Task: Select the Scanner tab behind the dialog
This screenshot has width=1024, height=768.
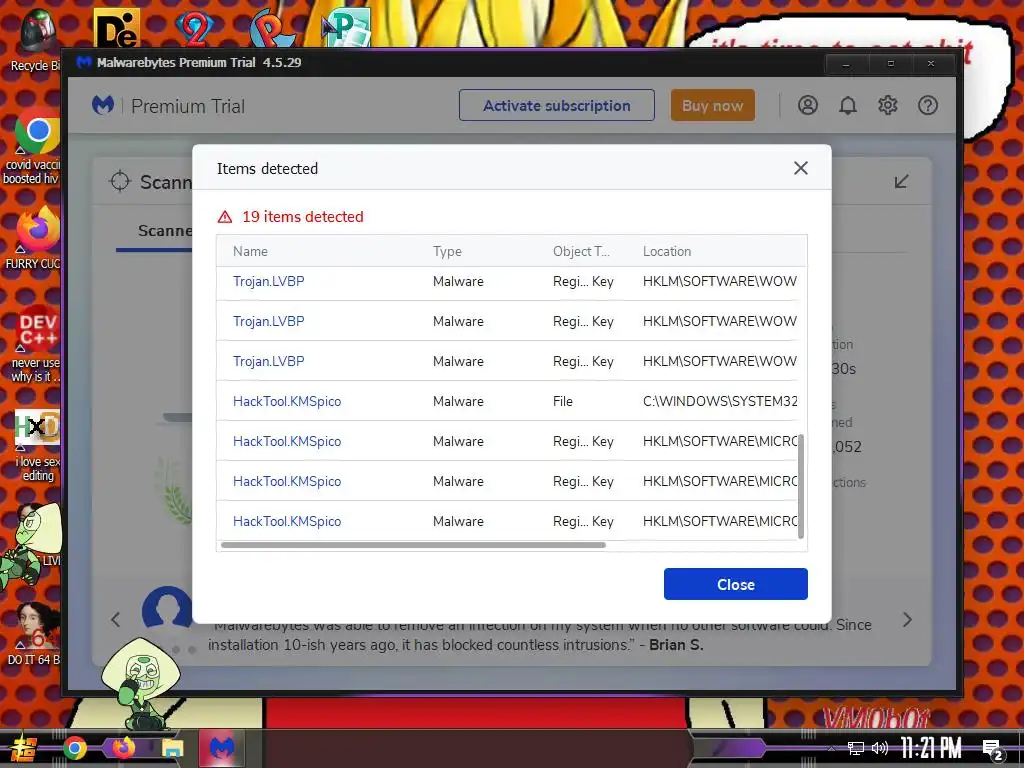Action: click(x=165, y=231)
